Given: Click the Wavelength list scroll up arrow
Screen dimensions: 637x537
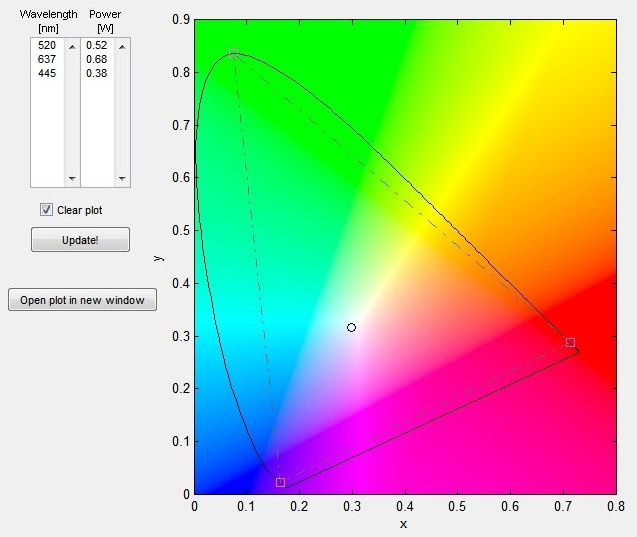Looking at the screenshot, I should [x=71, y=46].
